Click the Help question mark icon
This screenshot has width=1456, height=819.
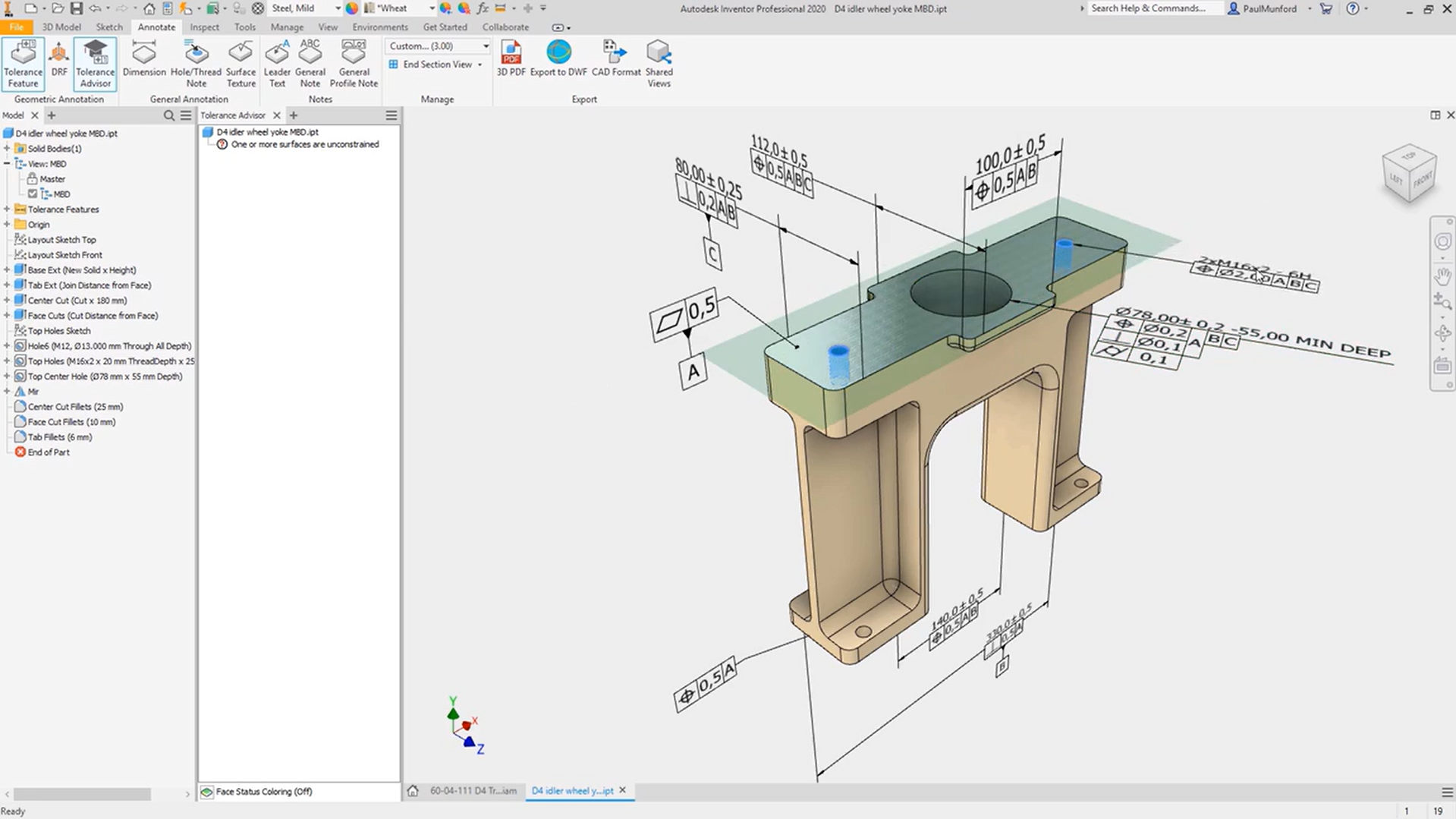1353,8
